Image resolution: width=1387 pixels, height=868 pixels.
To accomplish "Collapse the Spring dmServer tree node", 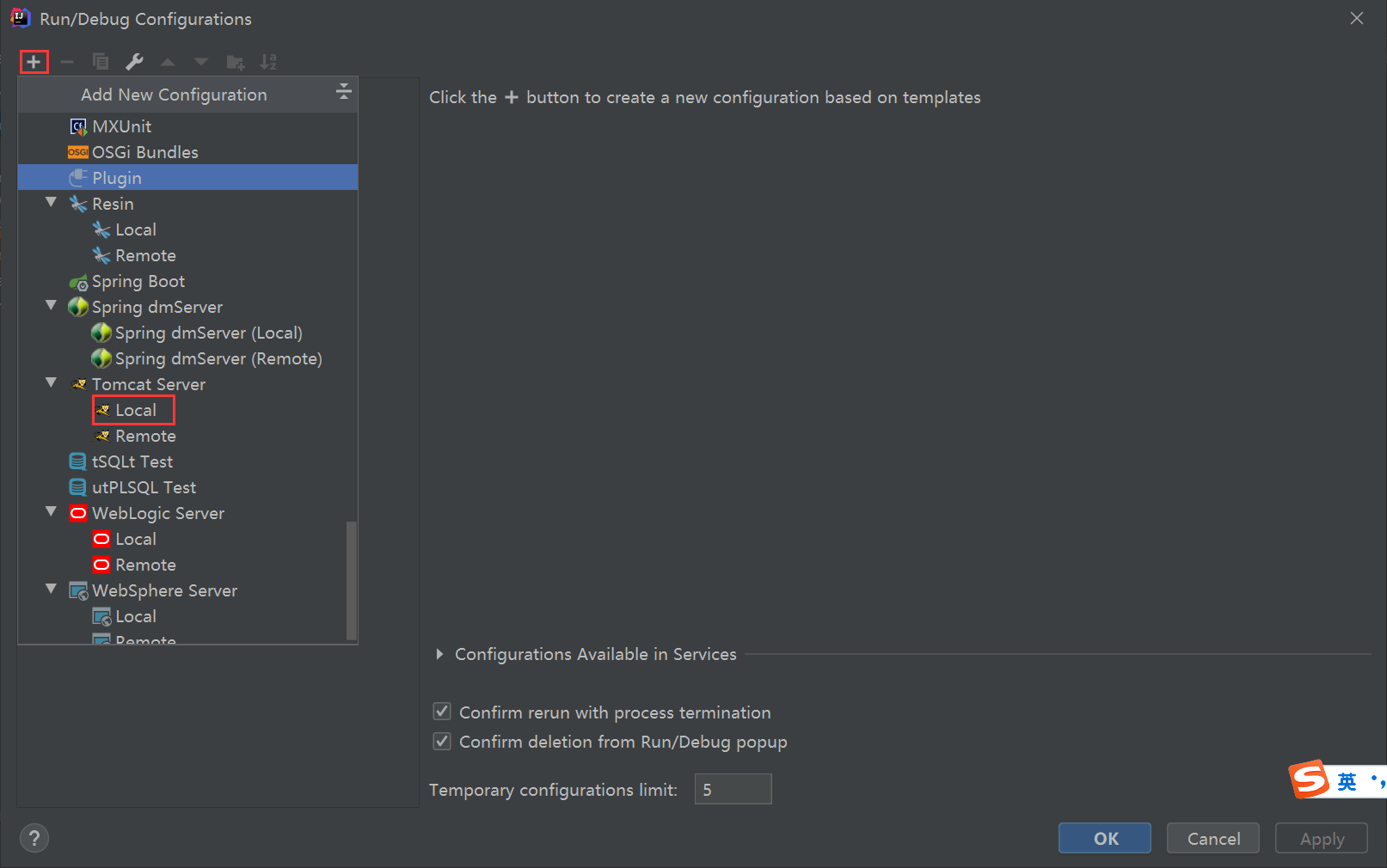I will click(x=51, y=305).
